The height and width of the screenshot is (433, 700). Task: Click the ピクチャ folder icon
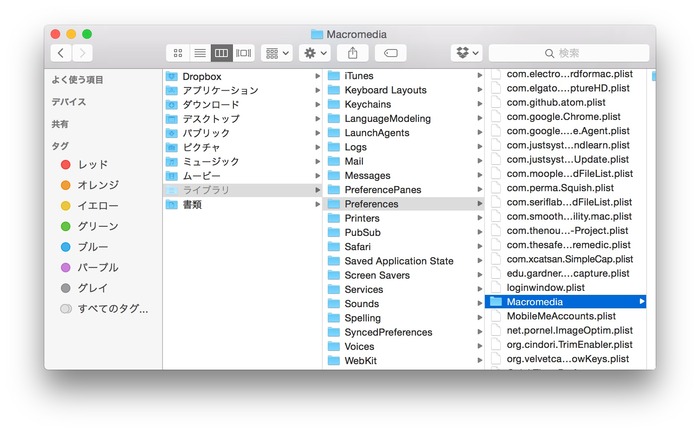click(171, 147)
